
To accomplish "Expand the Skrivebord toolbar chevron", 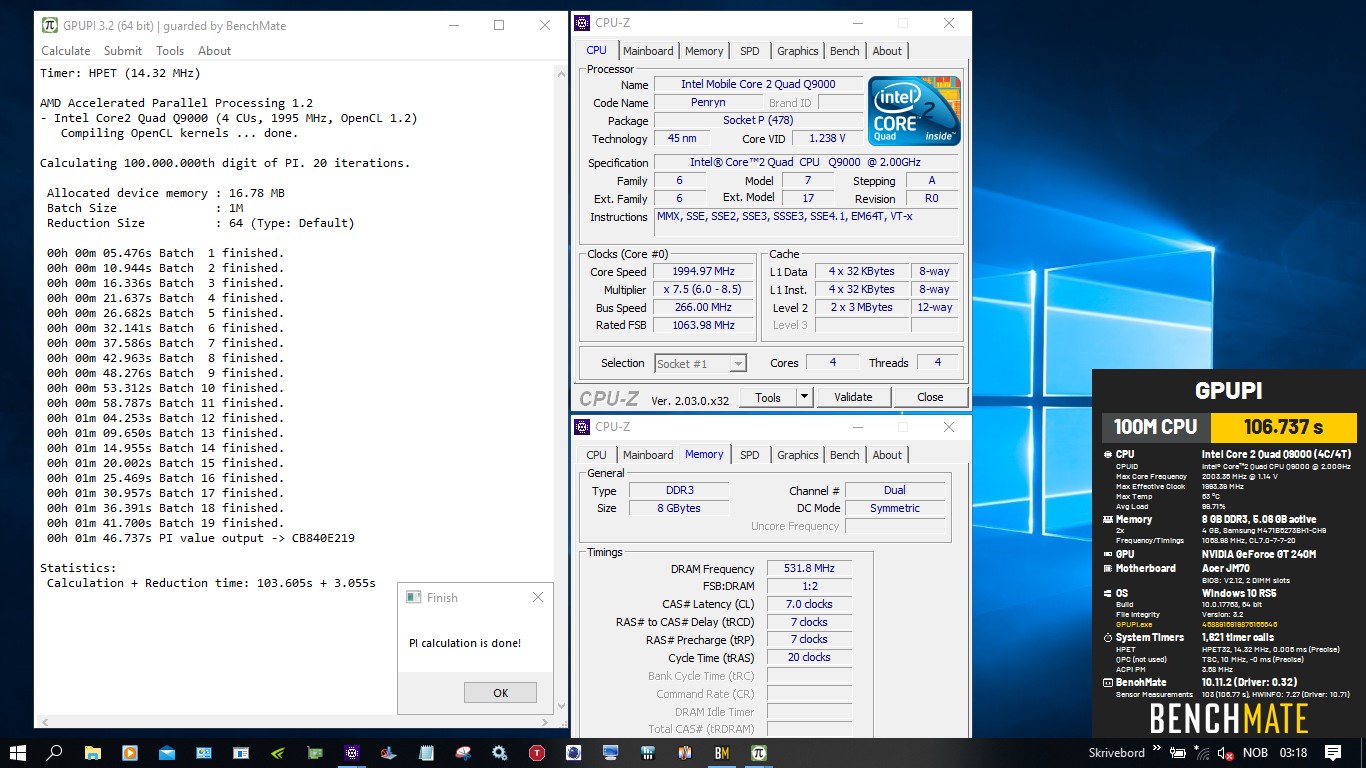I will pos(1157,749).
